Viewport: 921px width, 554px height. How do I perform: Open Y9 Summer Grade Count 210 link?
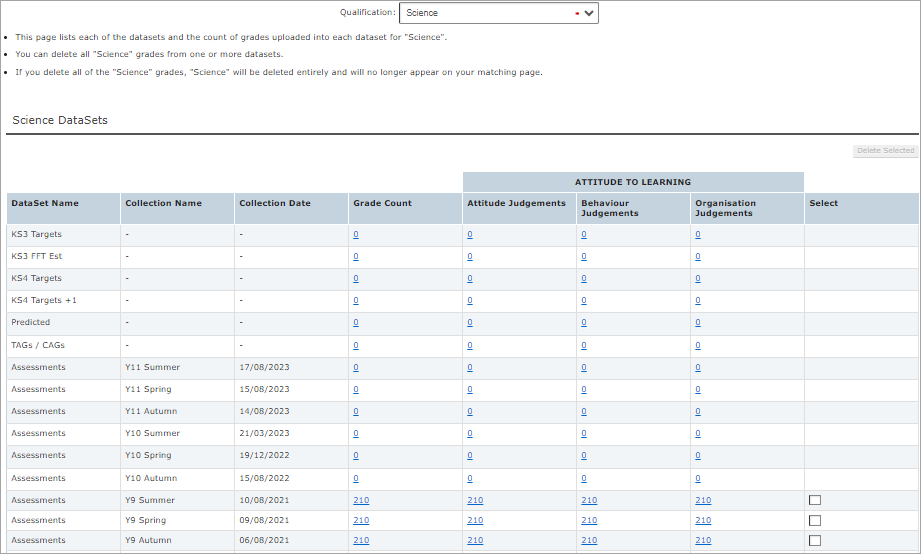click(x=361, y=500)
